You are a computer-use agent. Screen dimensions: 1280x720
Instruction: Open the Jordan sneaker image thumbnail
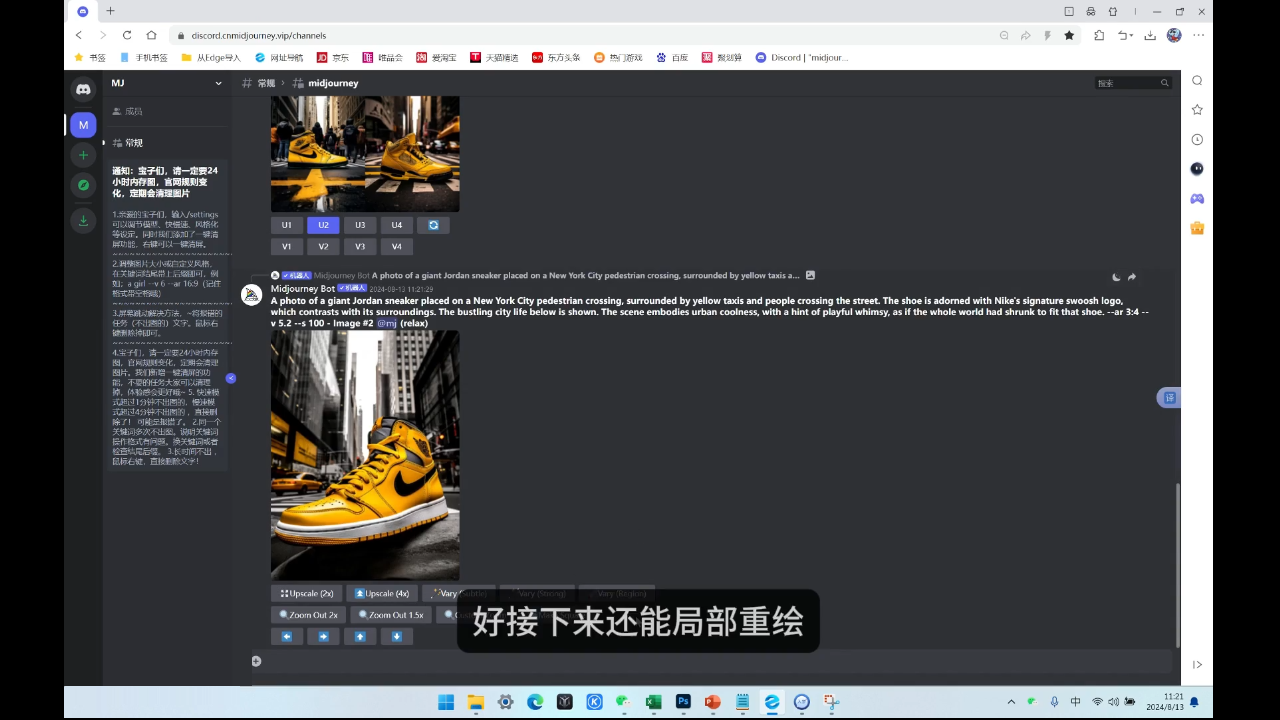coord(365,455)
